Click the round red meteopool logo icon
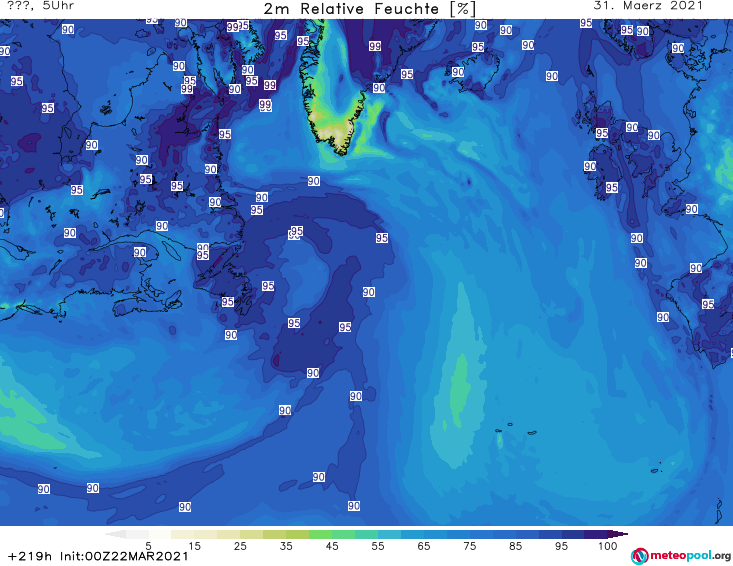The width and height of the screenshot is (733, 566). point(639,556)
